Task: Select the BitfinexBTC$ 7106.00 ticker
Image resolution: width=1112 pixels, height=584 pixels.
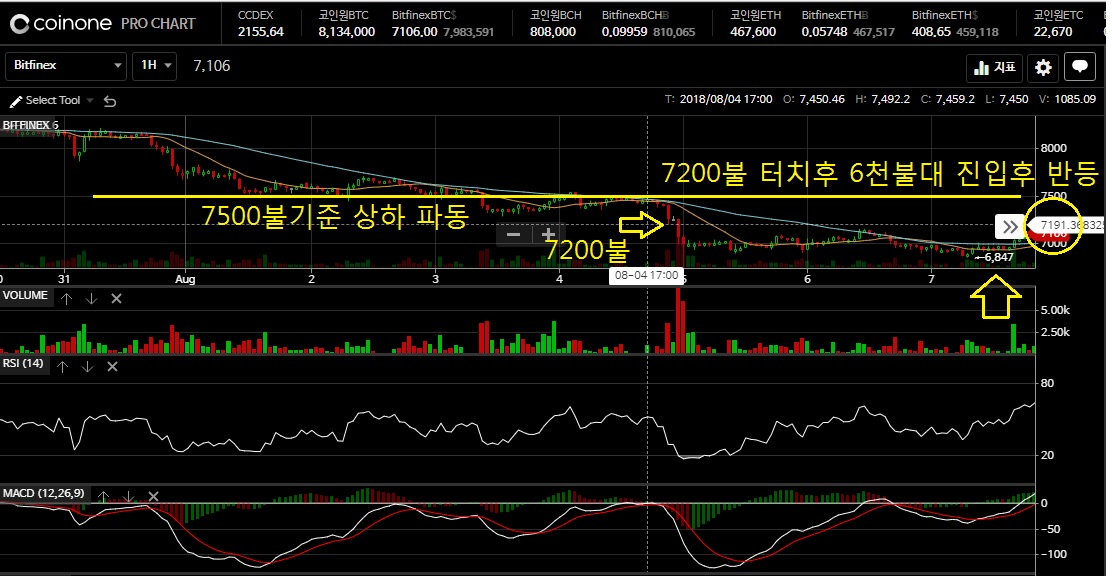Action: tap(443, 23)
